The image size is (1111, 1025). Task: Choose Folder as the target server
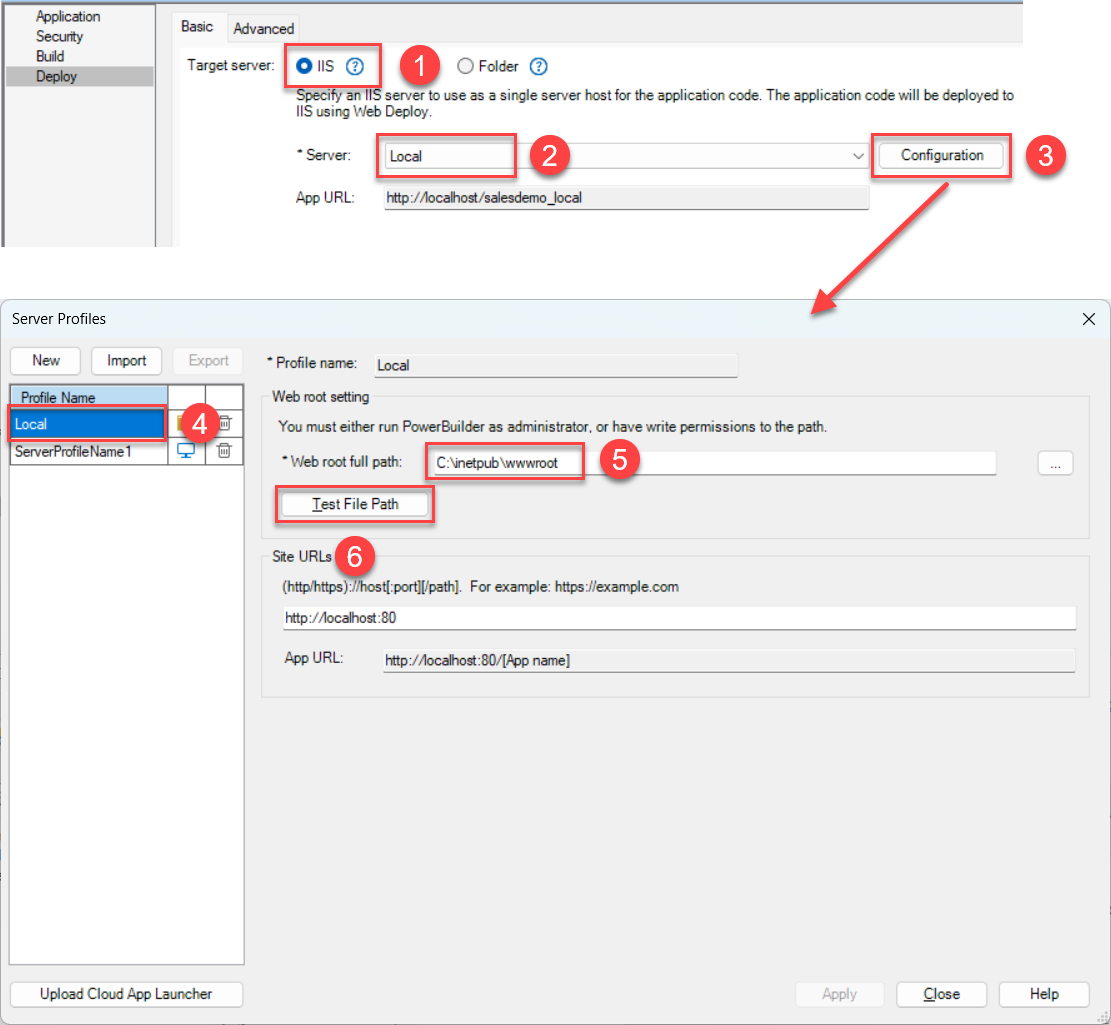point(465,67)
